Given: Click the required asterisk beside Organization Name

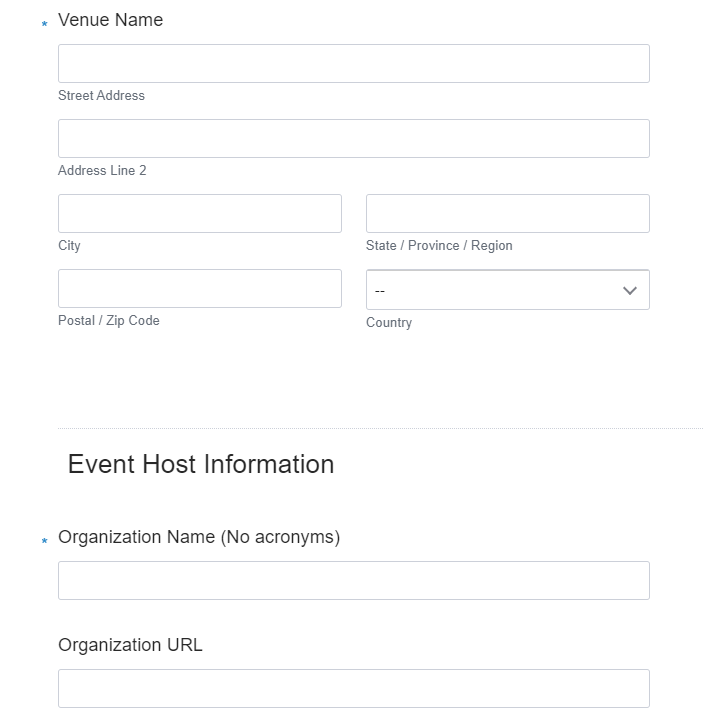Looking at the screenshot, I should pos(44,542).
